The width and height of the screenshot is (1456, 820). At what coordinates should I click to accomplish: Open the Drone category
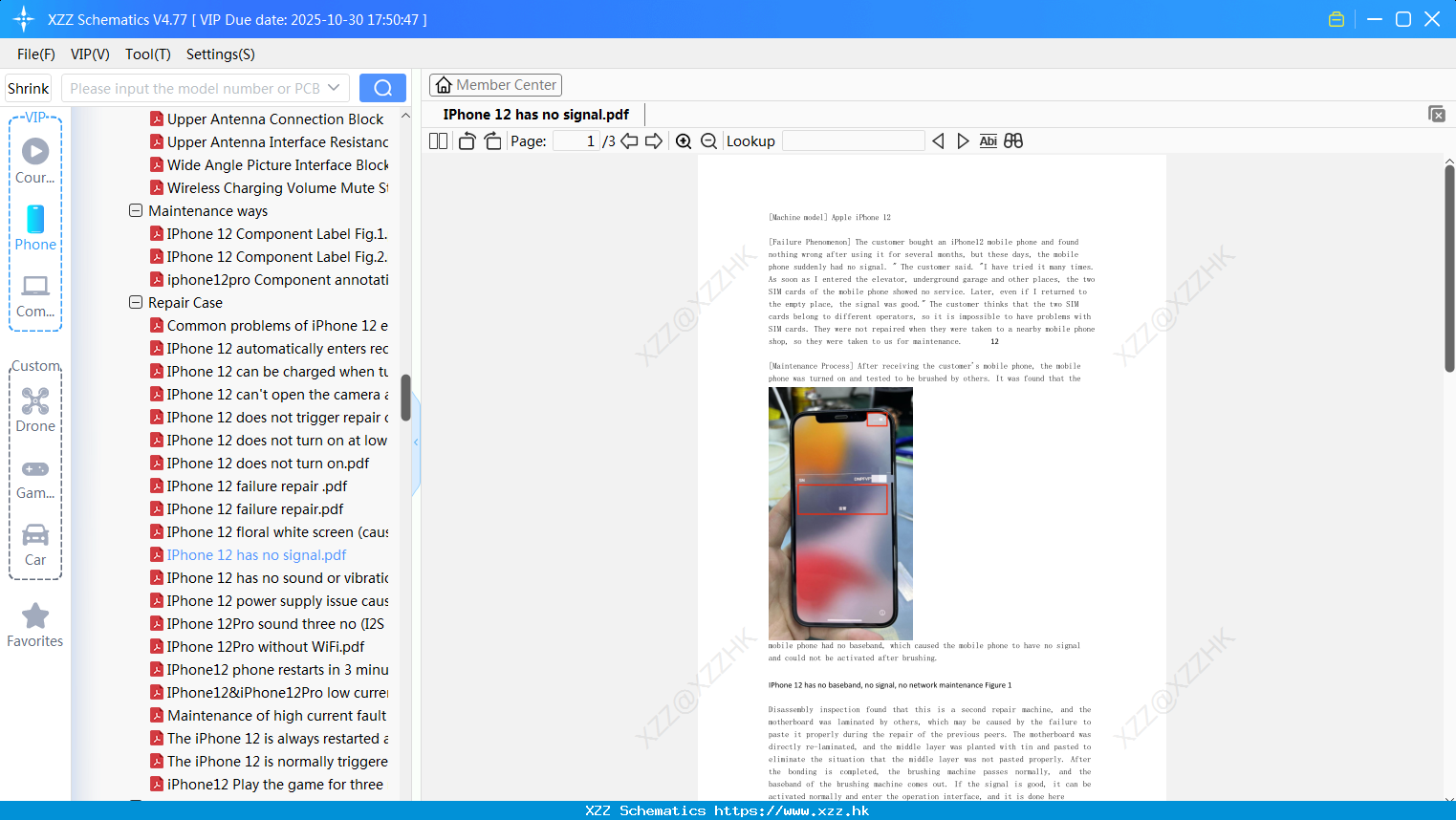click(x=35, y=410)
